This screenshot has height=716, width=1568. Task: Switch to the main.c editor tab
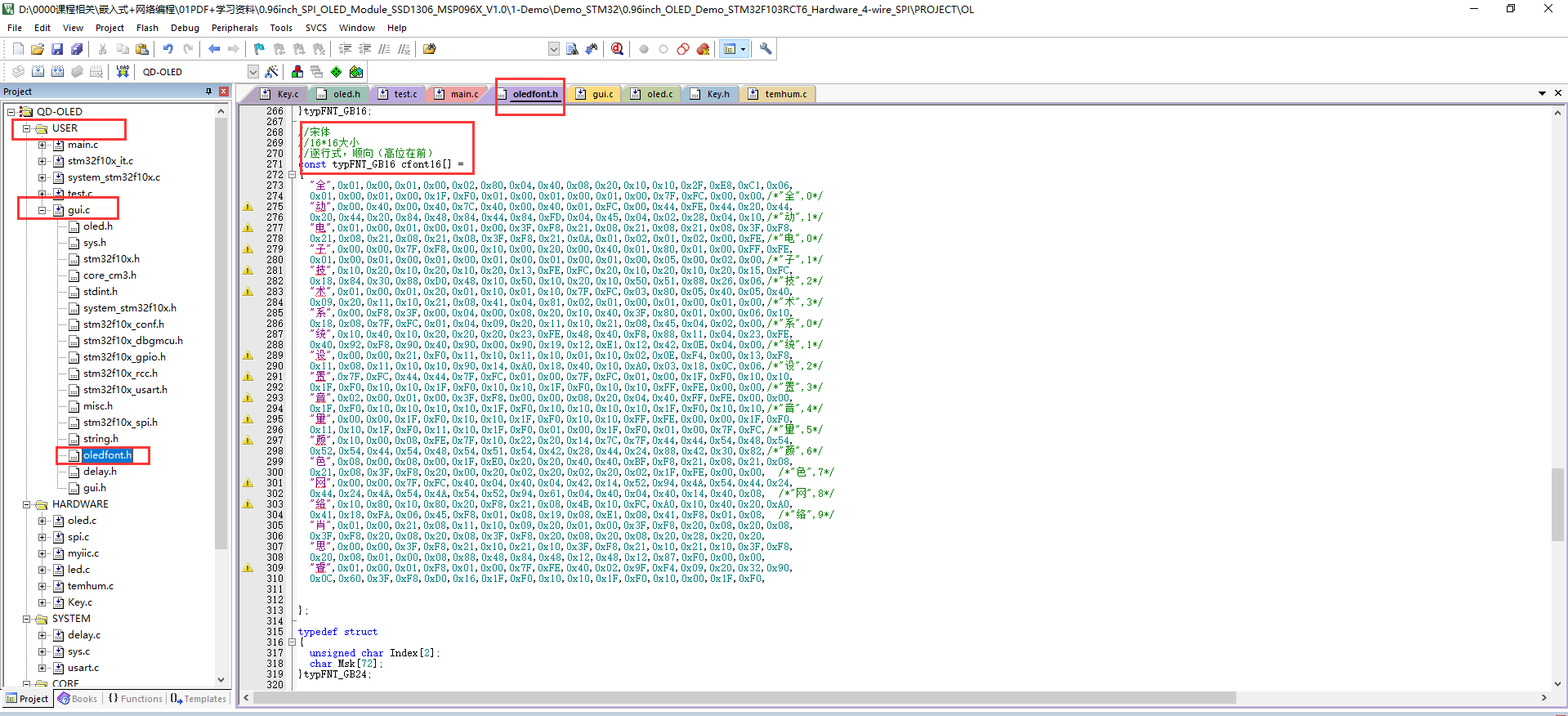point(457,94)
